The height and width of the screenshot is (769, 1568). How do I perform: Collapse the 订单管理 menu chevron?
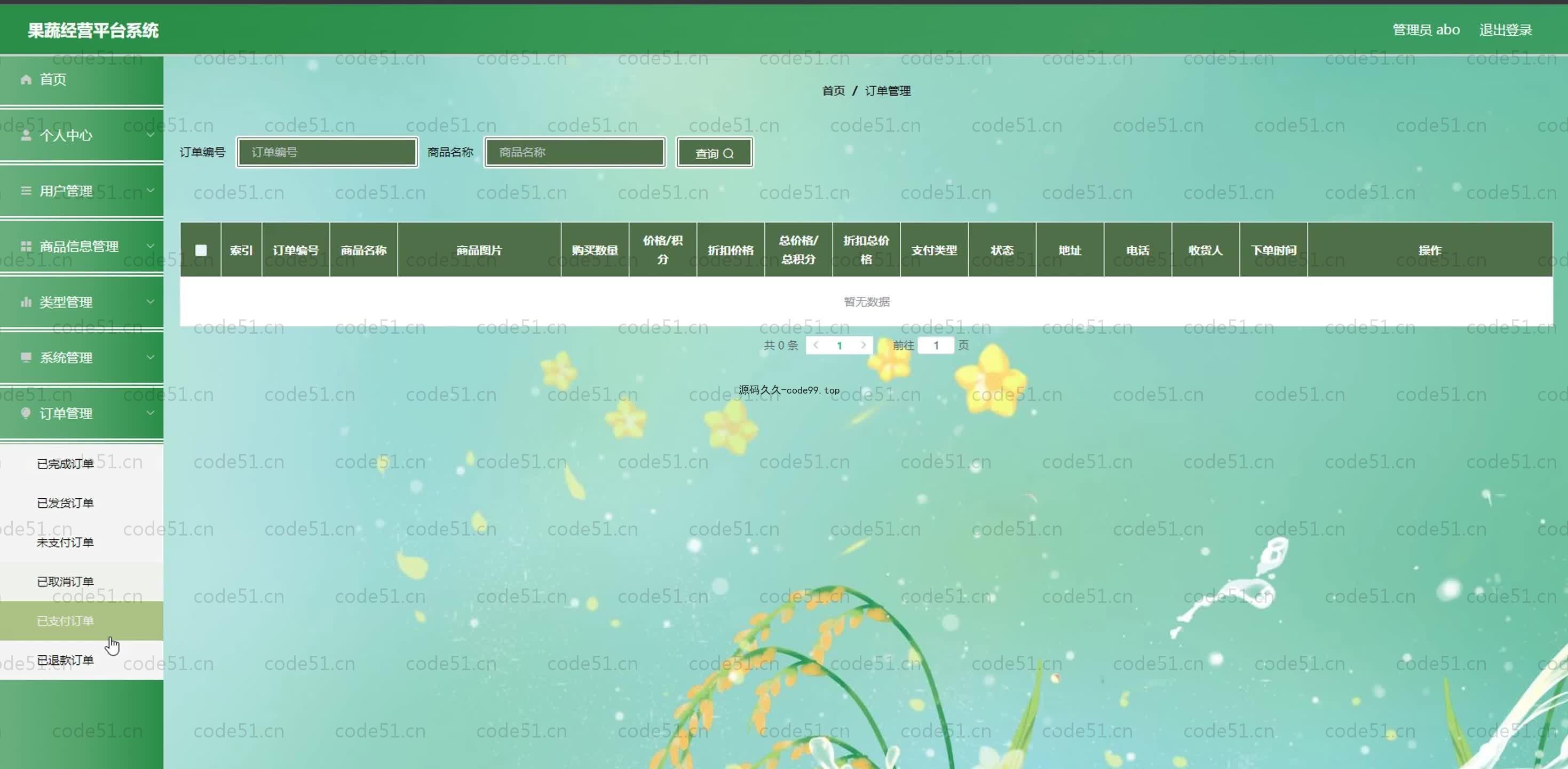pos(151,413)
